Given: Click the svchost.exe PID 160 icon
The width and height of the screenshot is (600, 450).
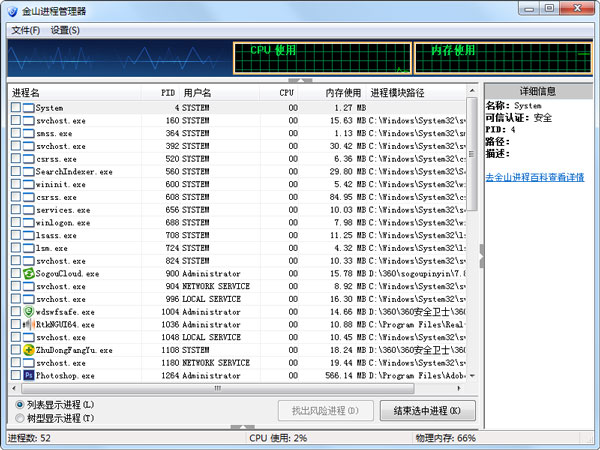Looking at the screenshot, I should pyautogui.click(x=28, y=121).
